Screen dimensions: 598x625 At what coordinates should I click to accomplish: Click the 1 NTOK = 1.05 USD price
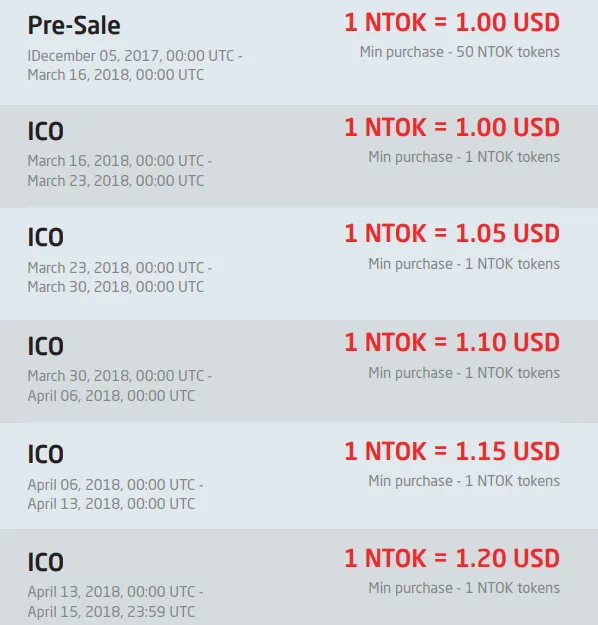pos(452,234)
